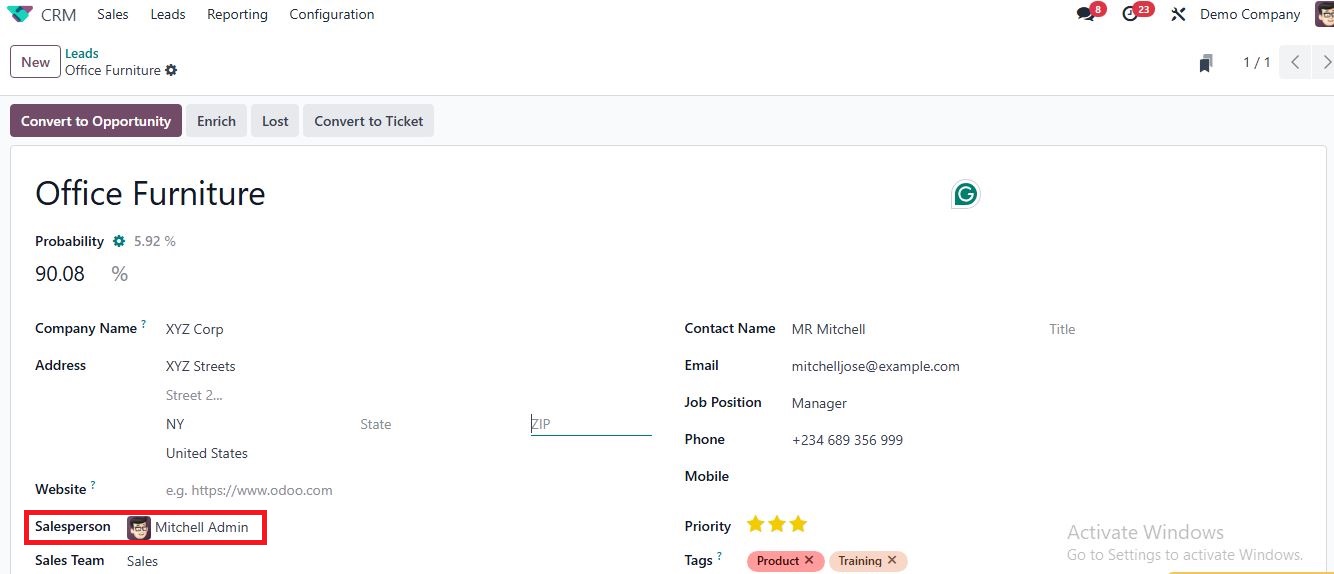This screenshot has height=574, width=1334.
Task: Set priority to three stars
Action: coord(798,524)
